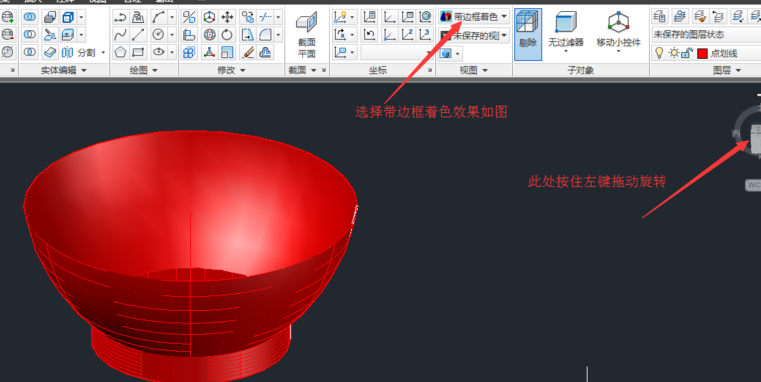Click the 3D Array cubes tool
This screenshot has width=761, height=382.
coord(189,51)
